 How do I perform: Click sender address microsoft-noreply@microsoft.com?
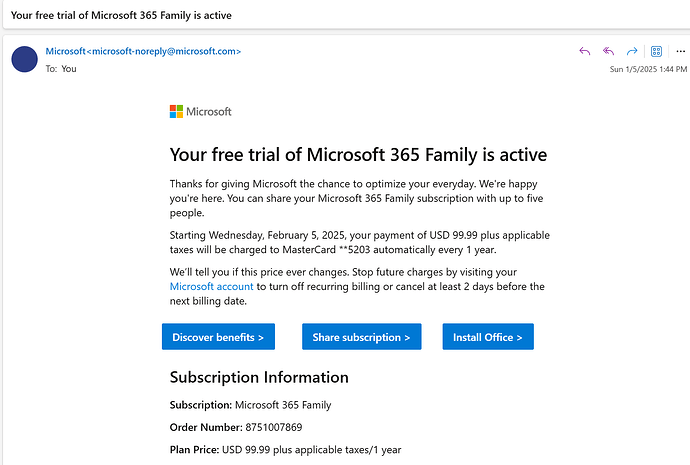coord(166,51)
